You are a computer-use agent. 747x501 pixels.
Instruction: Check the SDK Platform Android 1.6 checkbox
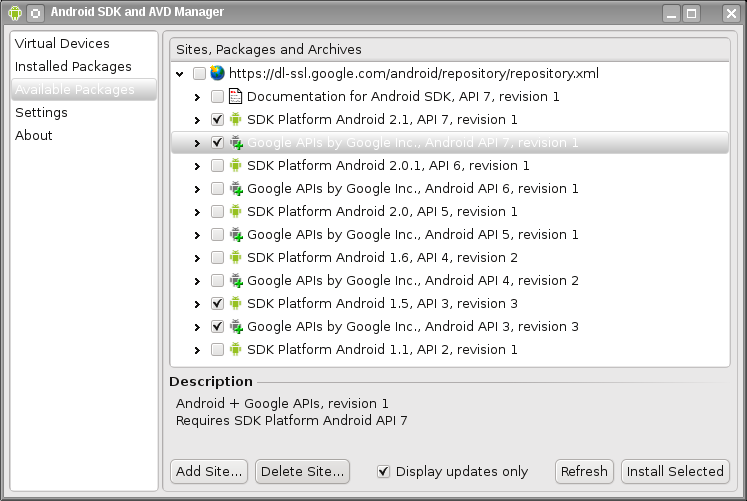coord(217,258)
